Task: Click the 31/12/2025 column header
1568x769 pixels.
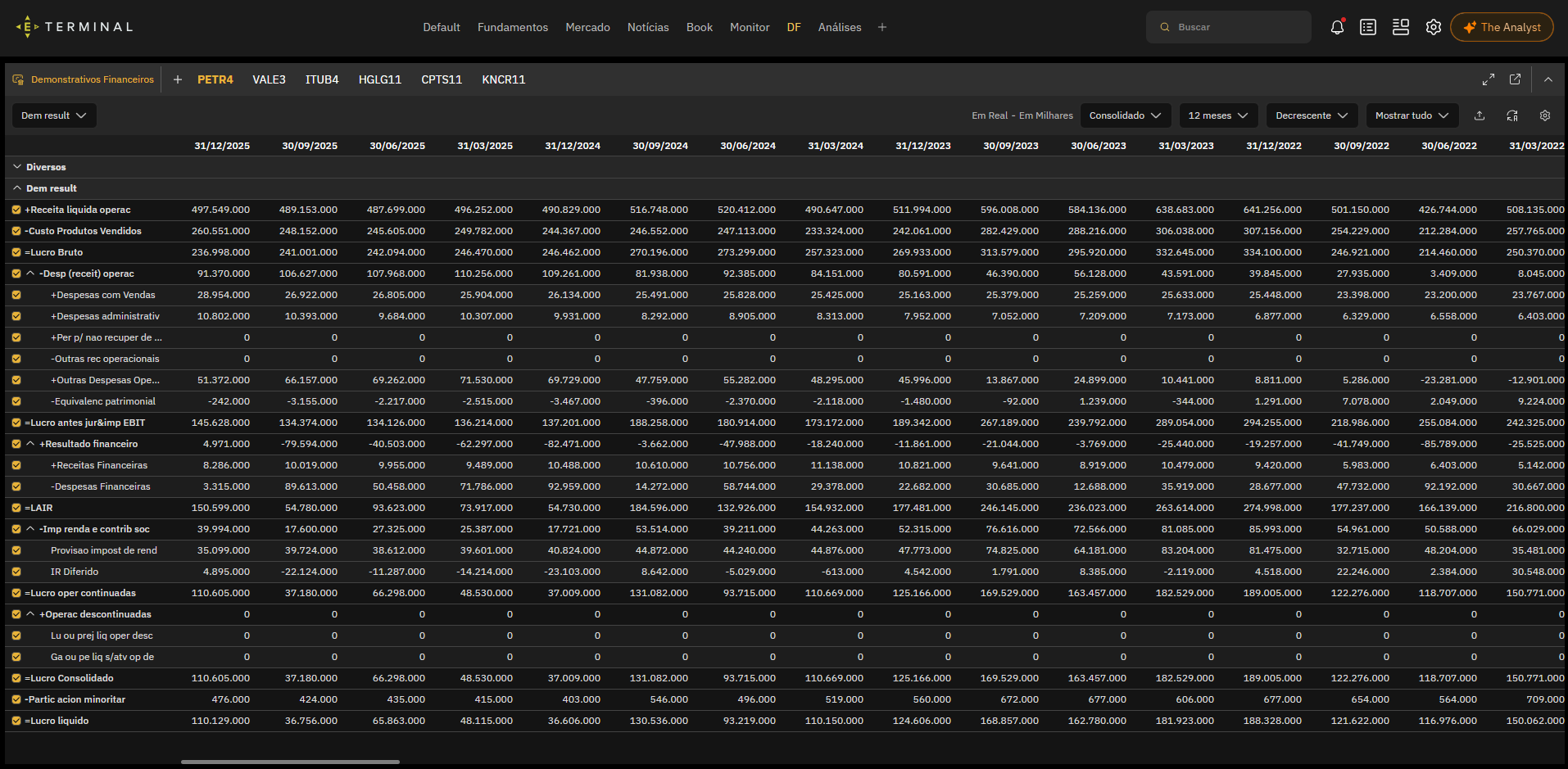Action: tap(222, 146)
